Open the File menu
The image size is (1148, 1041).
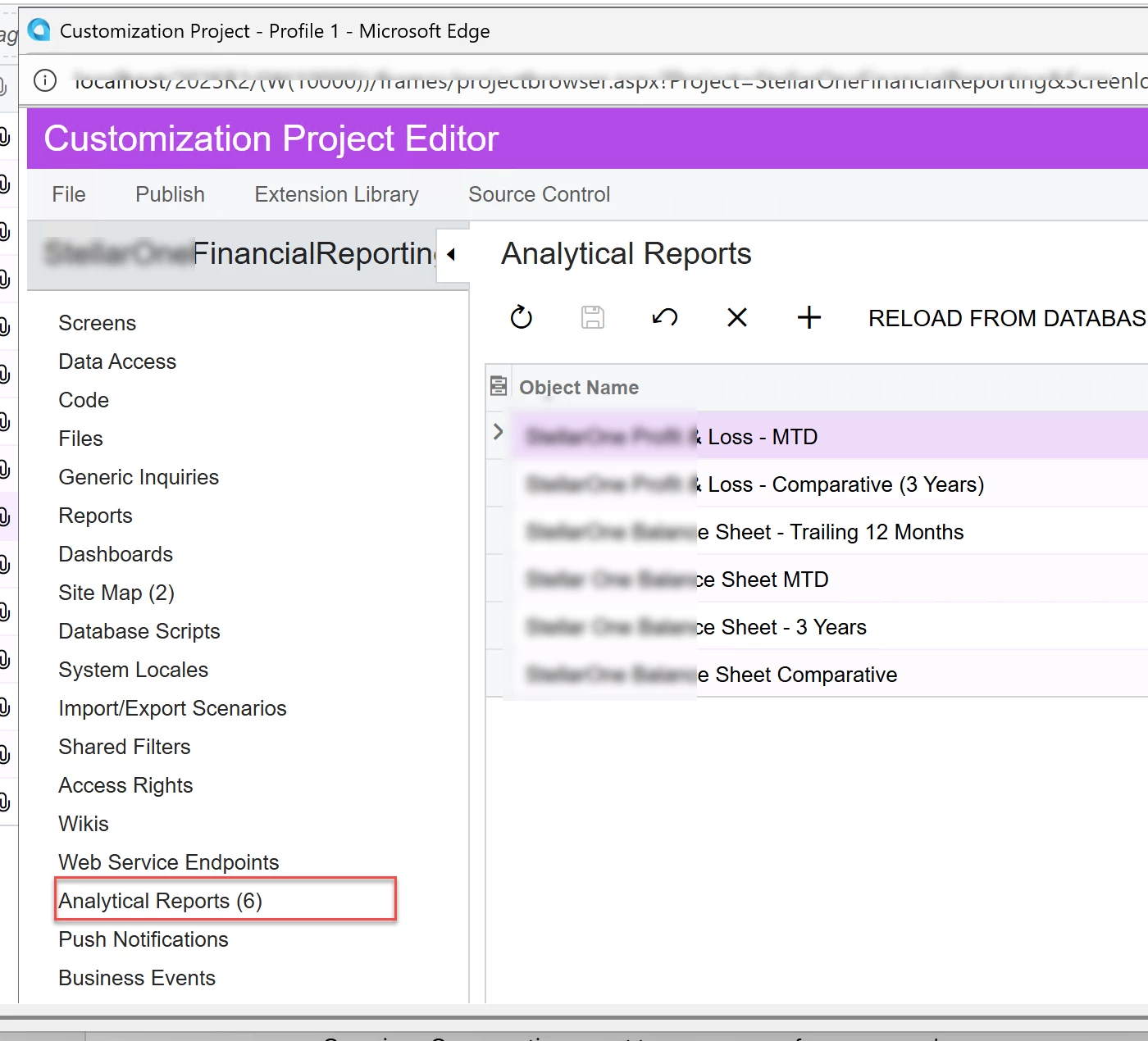[x=69, y=194]
